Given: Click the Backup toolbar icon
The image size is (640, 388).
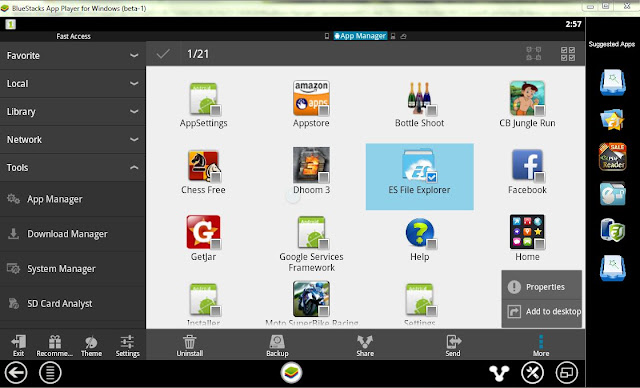Looking at the screenshot, I should [x=277, y=341].
